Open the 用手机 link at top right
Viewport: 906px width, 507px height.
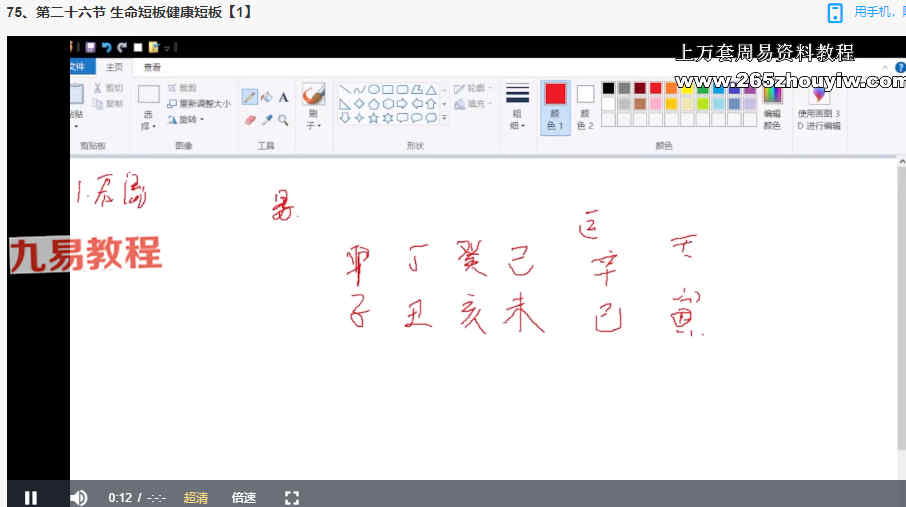[x=879, y=12]
